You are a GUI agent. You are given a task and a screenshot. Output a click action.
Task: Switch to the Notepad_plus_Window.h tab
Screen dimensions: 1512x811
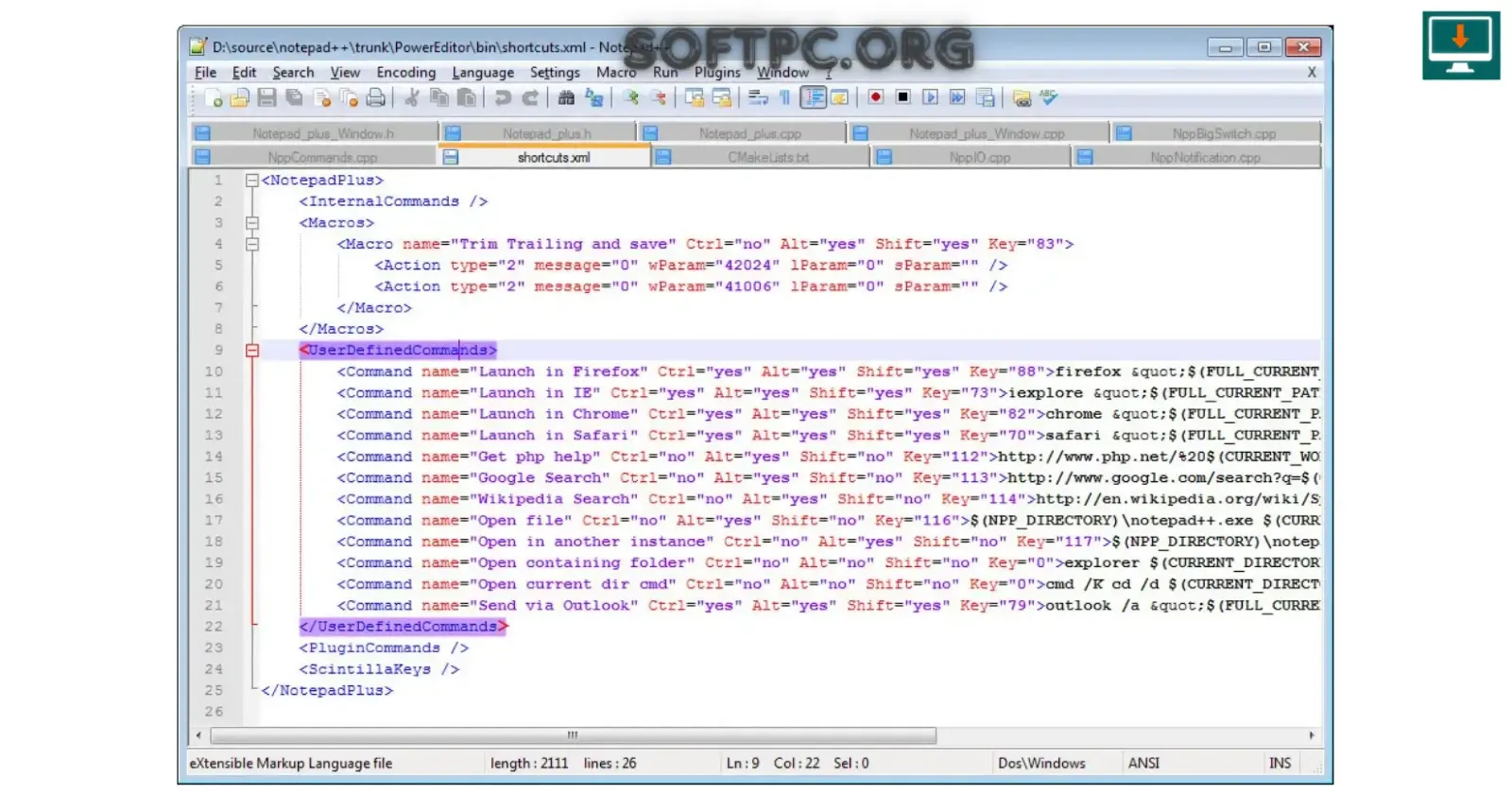point(316,133)
